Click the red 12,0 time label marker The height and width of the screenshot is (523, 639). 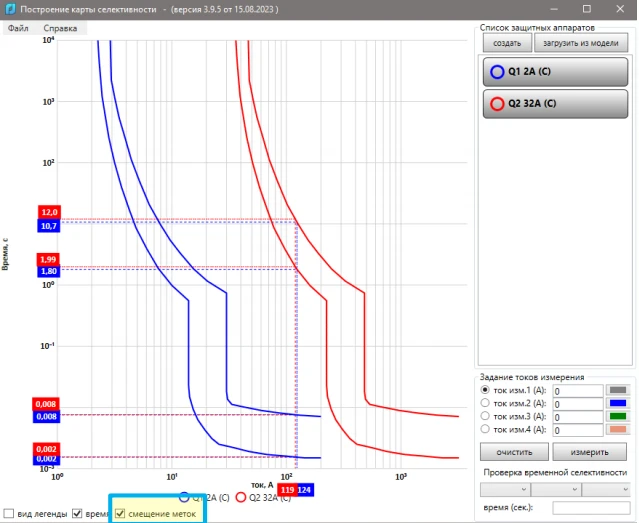[50, 213]
